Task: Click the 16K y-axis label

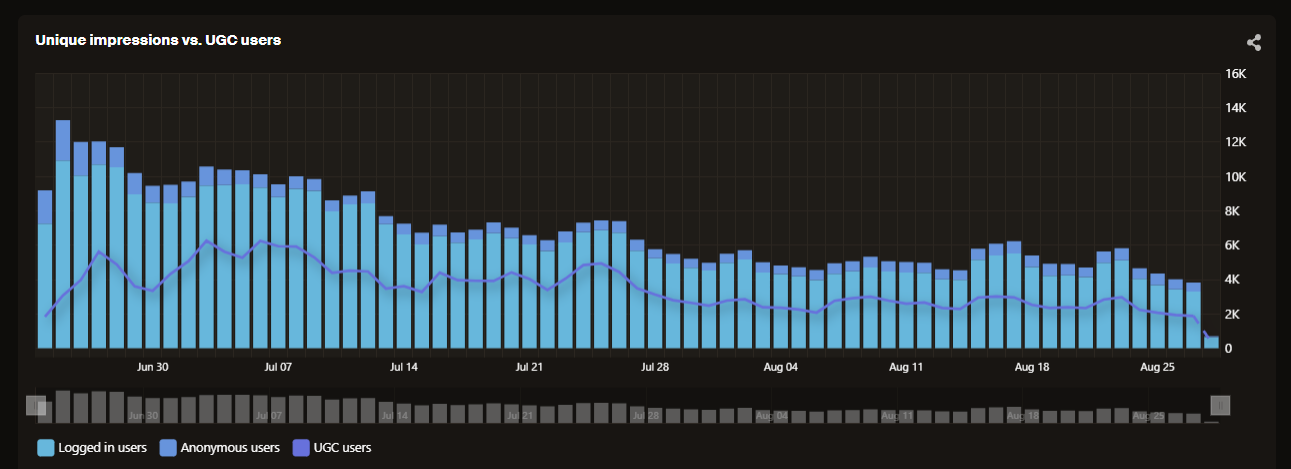Action: click(1234, 74)
